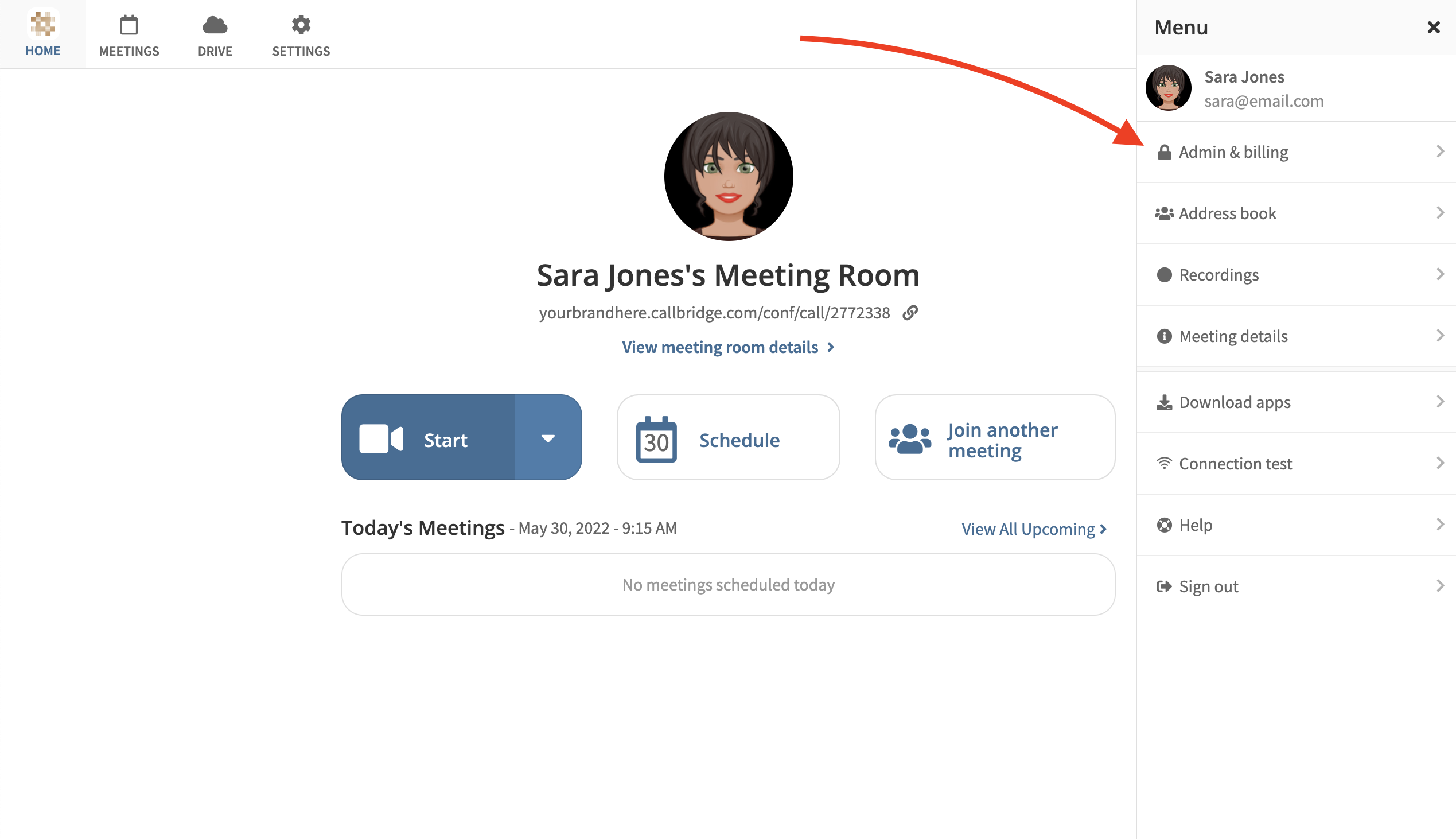Click the Home logo icon
The height and width of the screenshot is (839, 1456).
[x=42, y=24]
